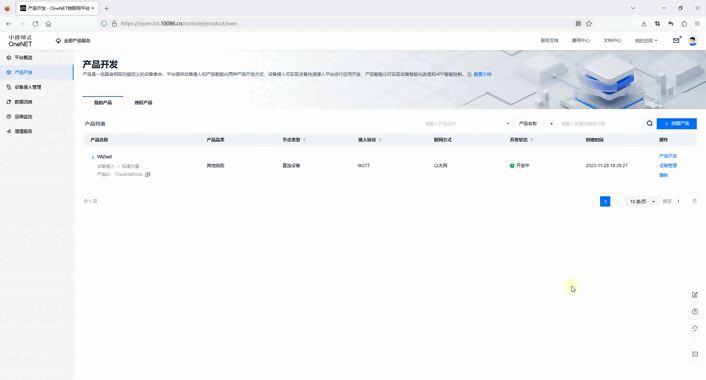The height and width of the screenshot is (380, 706).
Task: Switch to the 授权产品 tab
Action: point(143,103)
